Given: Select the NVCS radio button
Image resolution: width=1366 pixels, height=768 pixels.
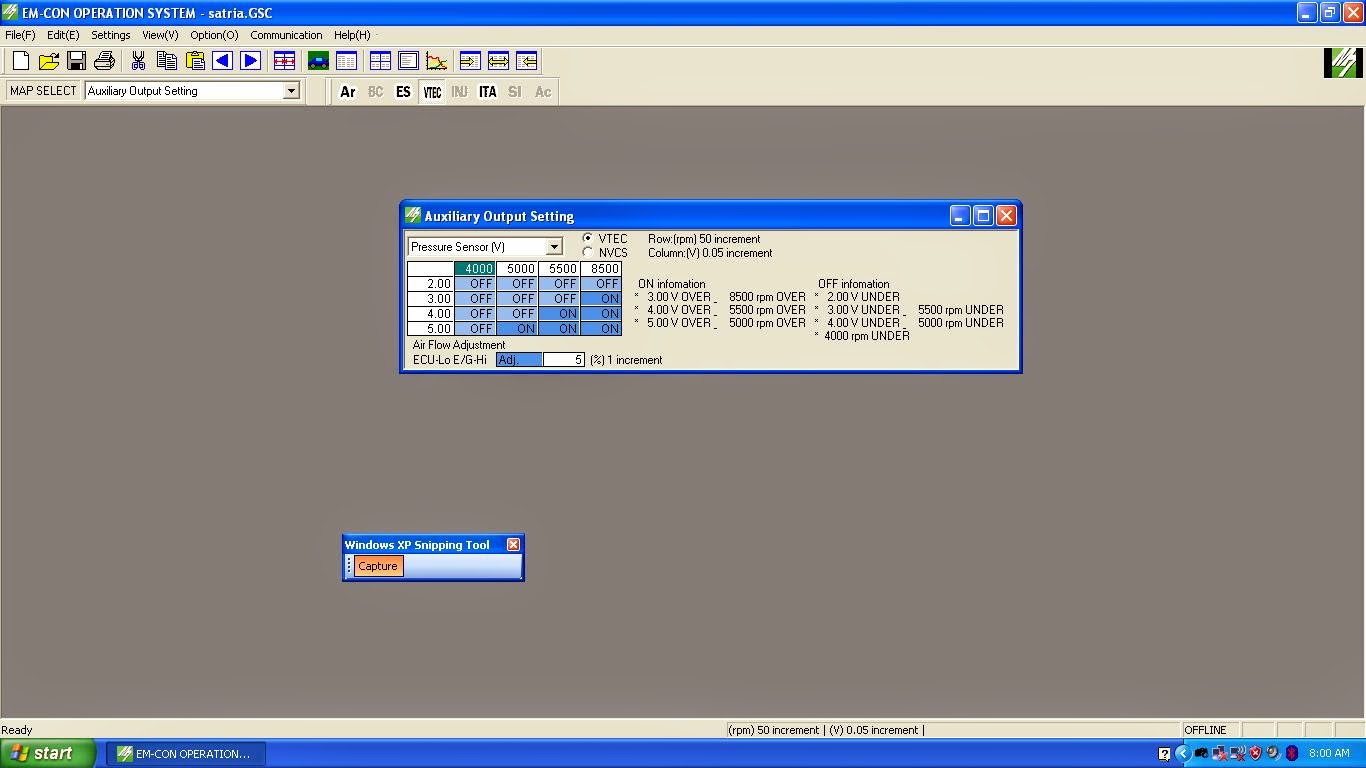Looking at the screenshot, I should tap(588, 253).
